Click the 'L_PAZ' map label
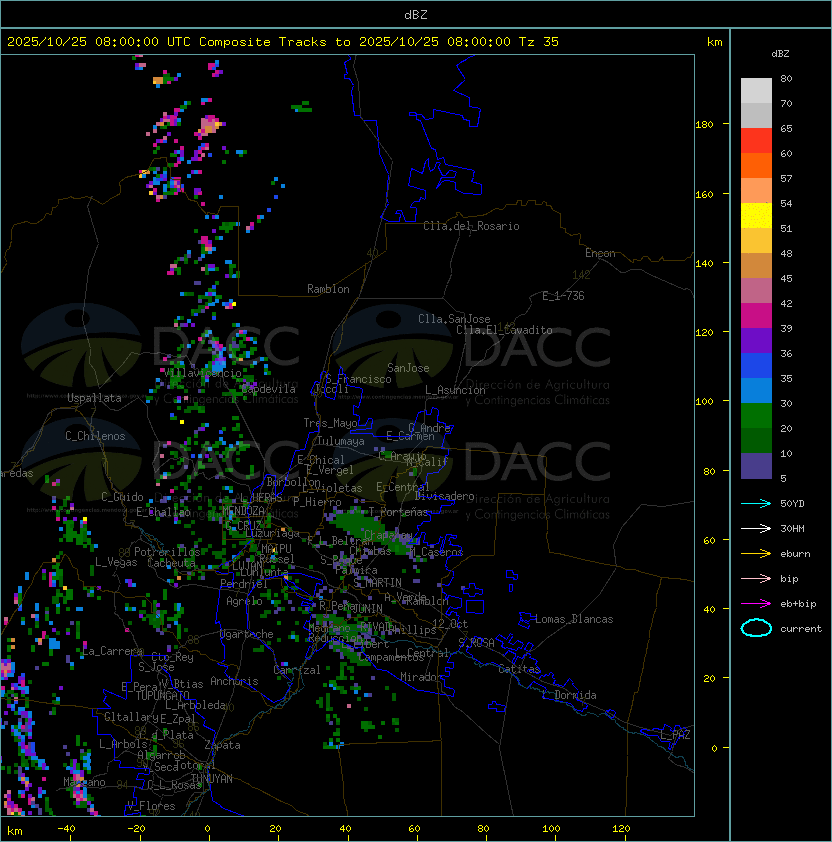832x842 pixels. pyautogui.click(x=675, y=735)
